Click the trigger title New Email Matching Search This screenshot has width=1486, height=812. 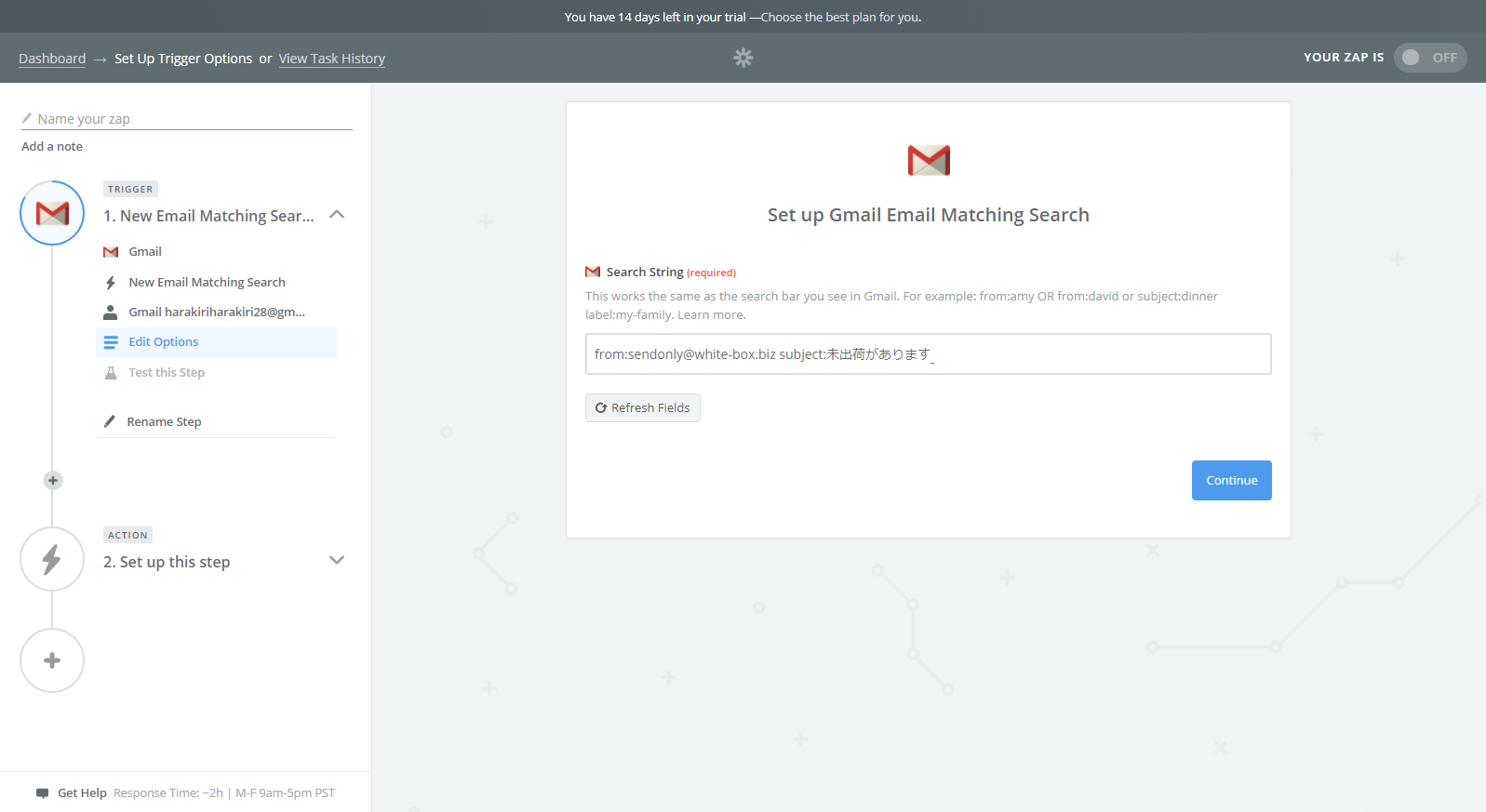[x=208, y=216]
